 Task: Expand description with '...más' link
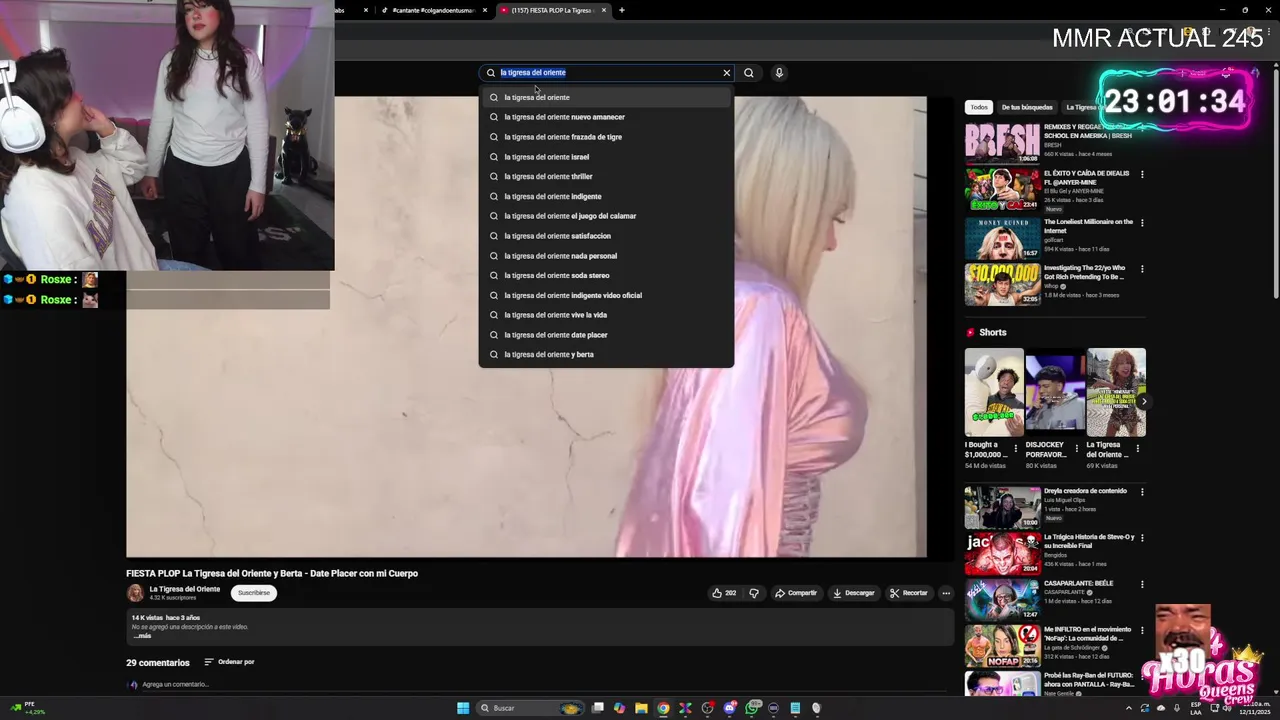pyautogui.click(x=143, y=636)
